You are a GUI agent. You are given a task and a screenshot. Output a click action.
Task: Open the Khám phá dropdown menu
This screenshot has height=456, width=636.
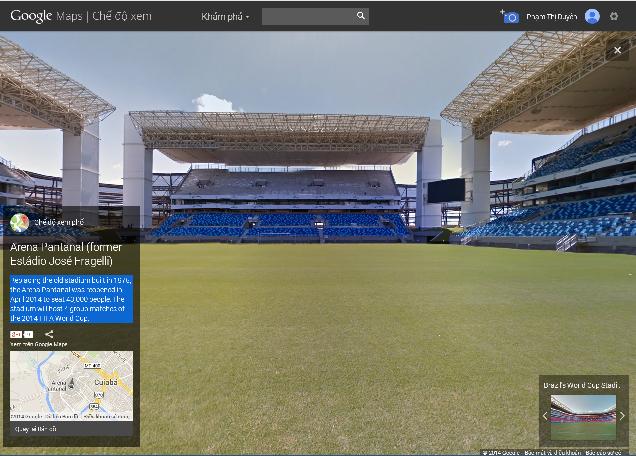click(225, 16)
